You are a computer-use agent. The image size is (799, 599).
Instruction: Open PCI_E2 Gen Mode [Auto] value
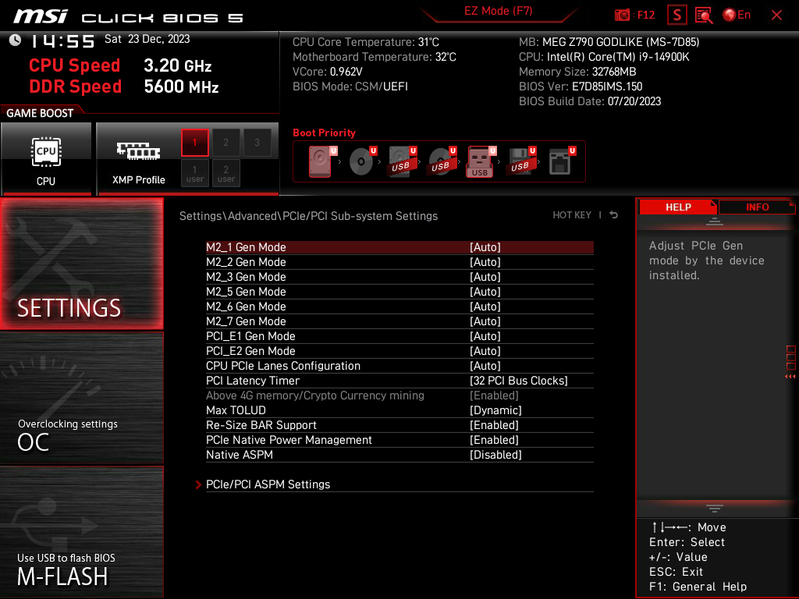(485, 351)
